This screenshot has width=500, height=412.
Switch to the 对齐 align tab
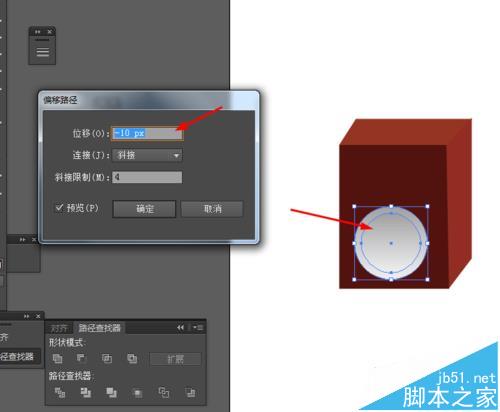pos(59,328)
